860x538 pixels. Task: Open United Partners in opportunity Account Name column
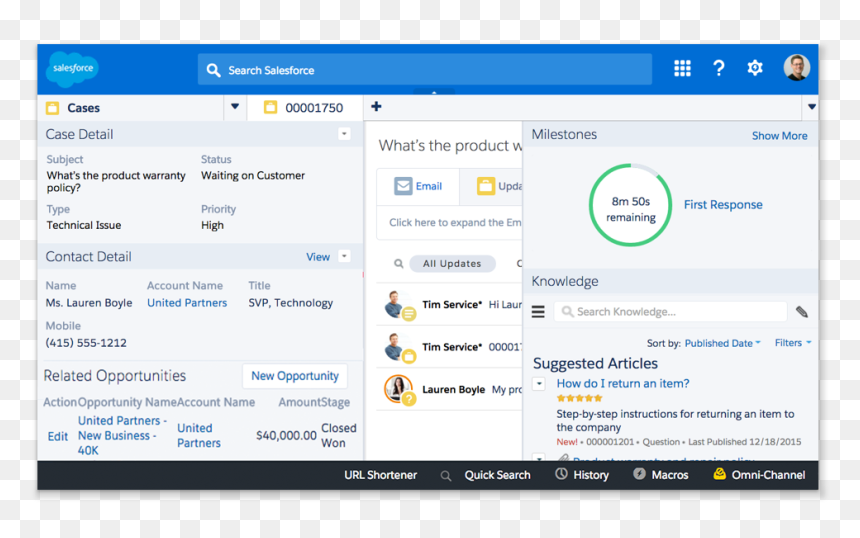[199, 435]
